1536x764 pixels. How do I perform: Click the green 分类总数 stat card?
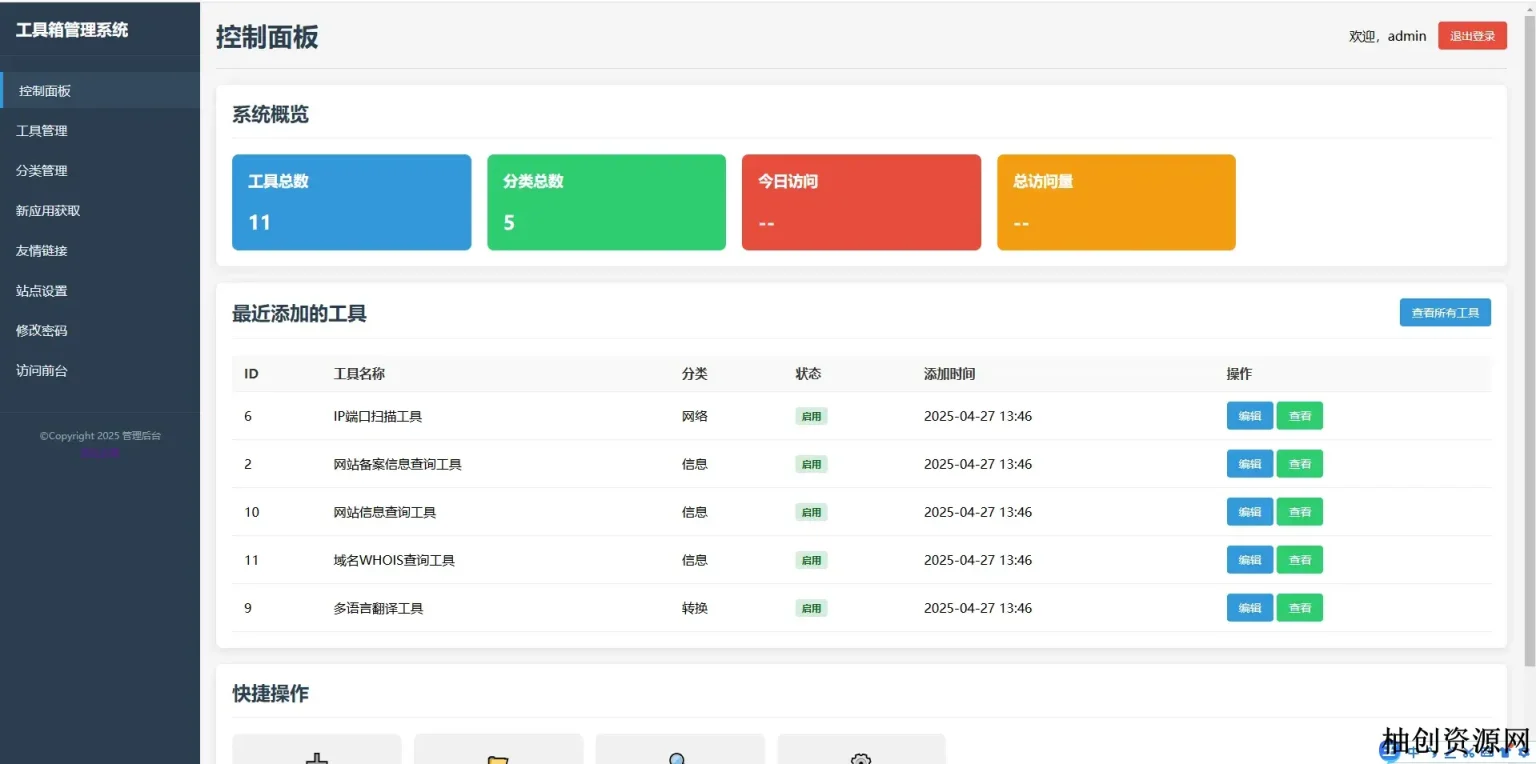(x=606, y=202)
